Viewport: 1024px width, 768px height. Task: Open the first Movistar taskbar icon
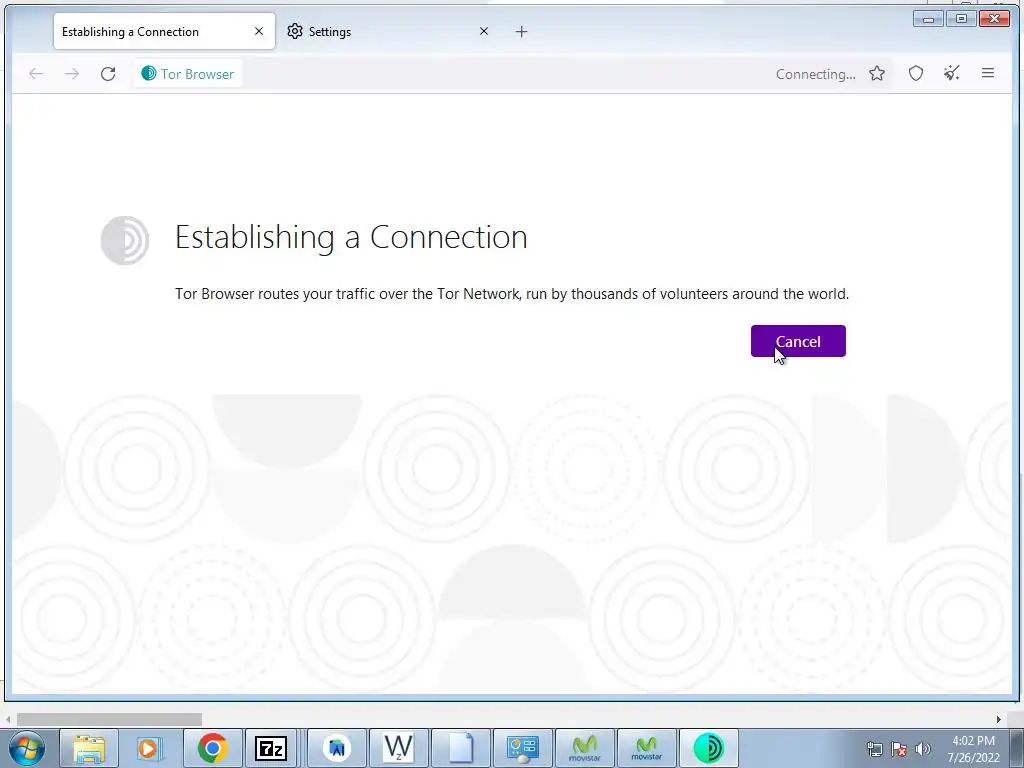point(584,748)
